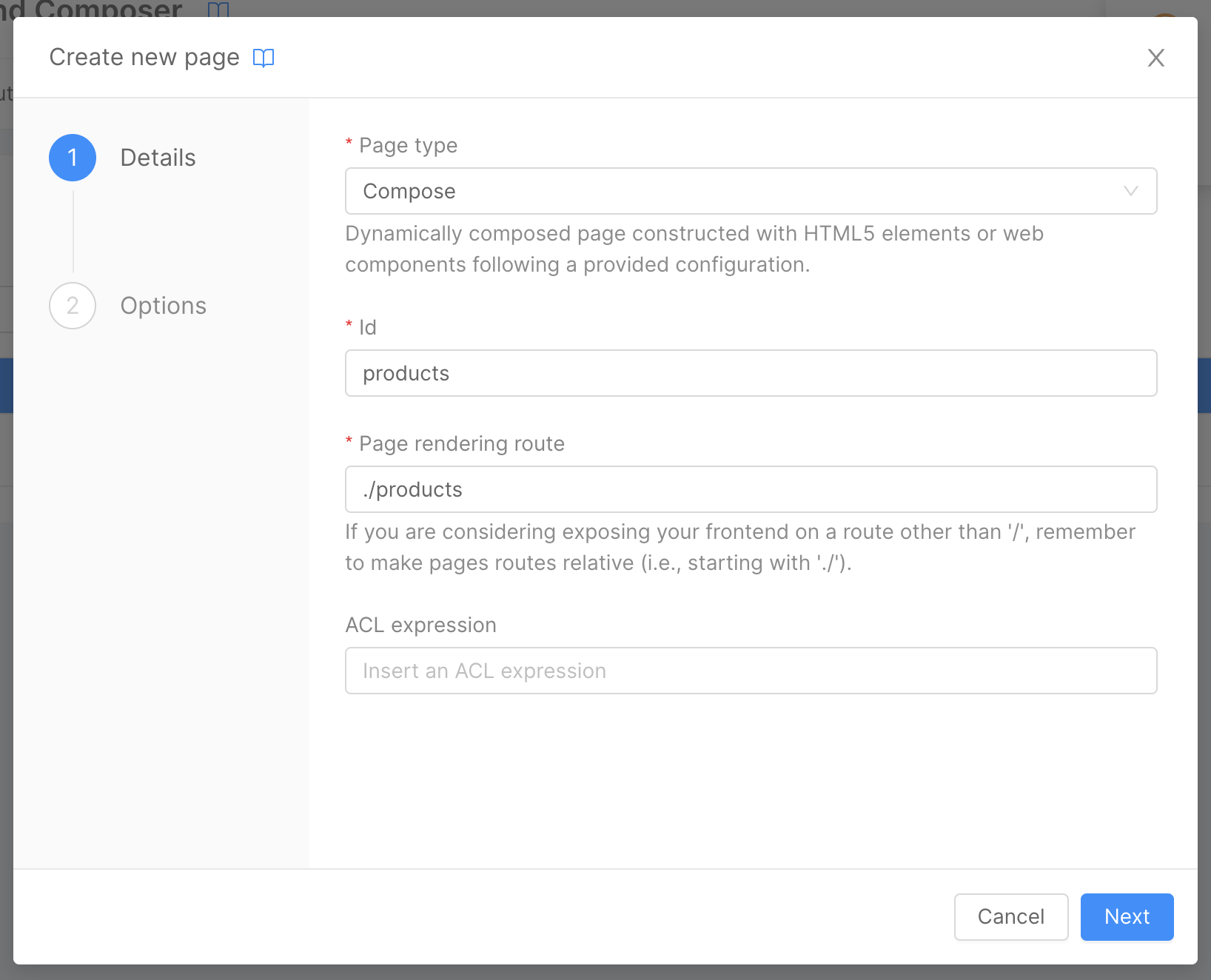
Task: Click the blue book icon beside the title
Action: click(x=264, y=57)
